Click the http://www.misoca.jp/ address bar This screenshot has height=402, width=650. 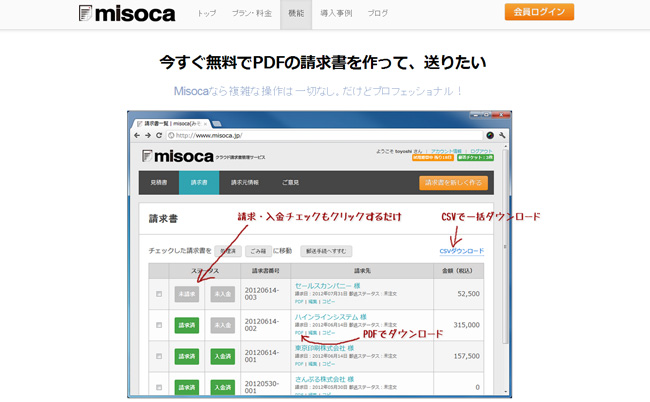(325, 136)
